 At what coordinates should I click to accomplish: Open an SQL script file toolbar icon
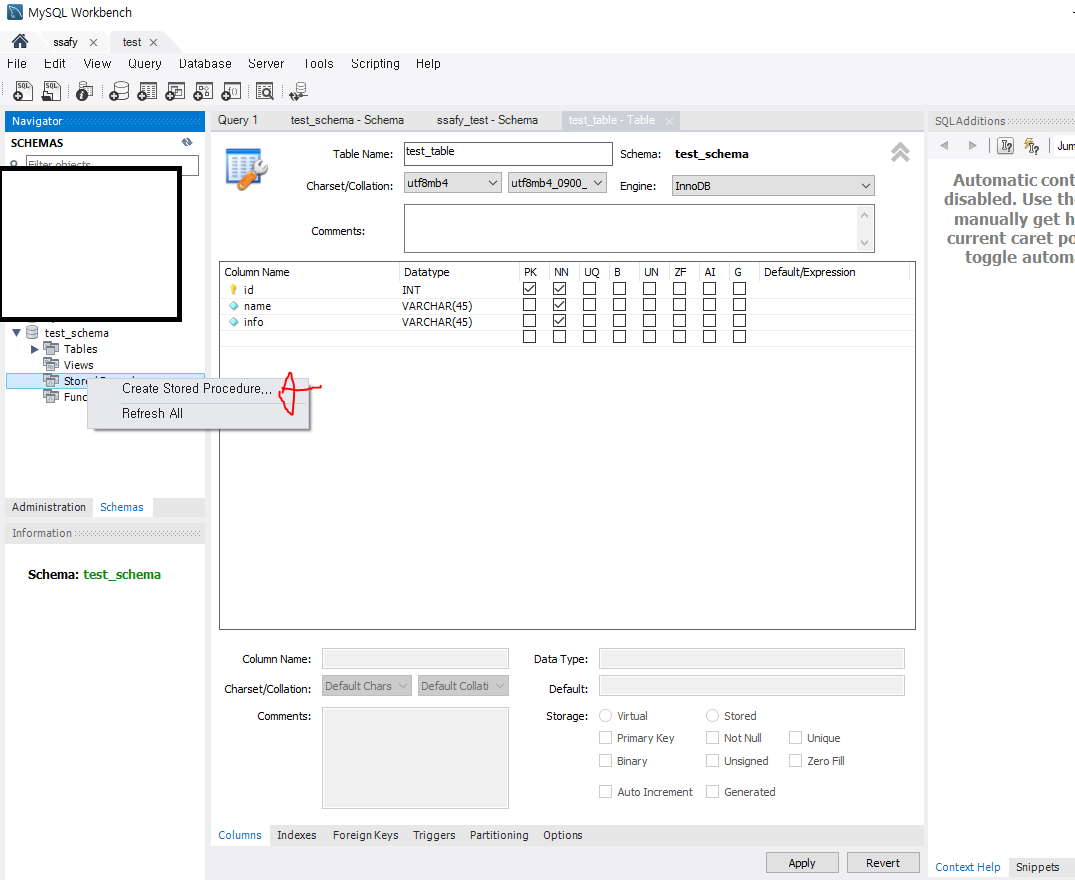[x=51, y=90]
